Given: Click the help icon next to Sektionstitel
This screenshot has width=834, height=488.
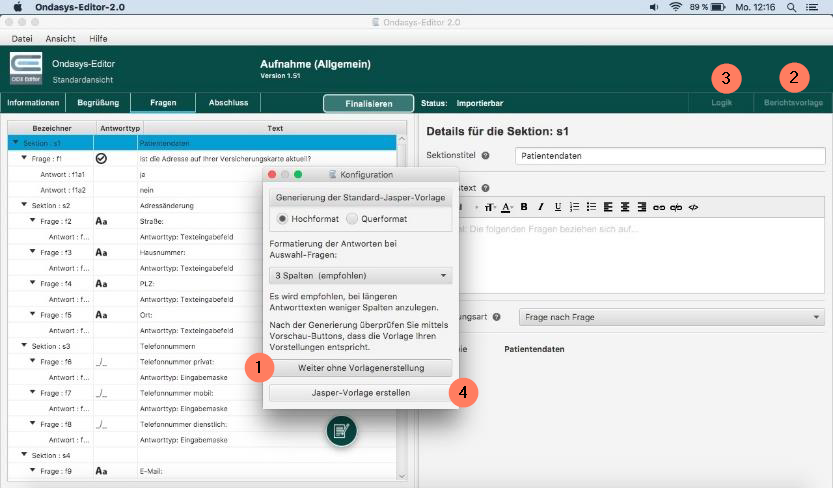Looking at the screenshot, I should click(x=486, y=155).
